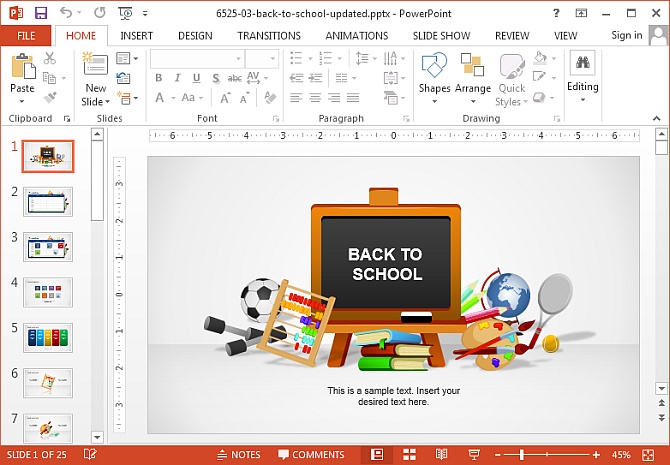Click Convert to SmartArt icon
The image size is (670, 465).
point(391,98)
